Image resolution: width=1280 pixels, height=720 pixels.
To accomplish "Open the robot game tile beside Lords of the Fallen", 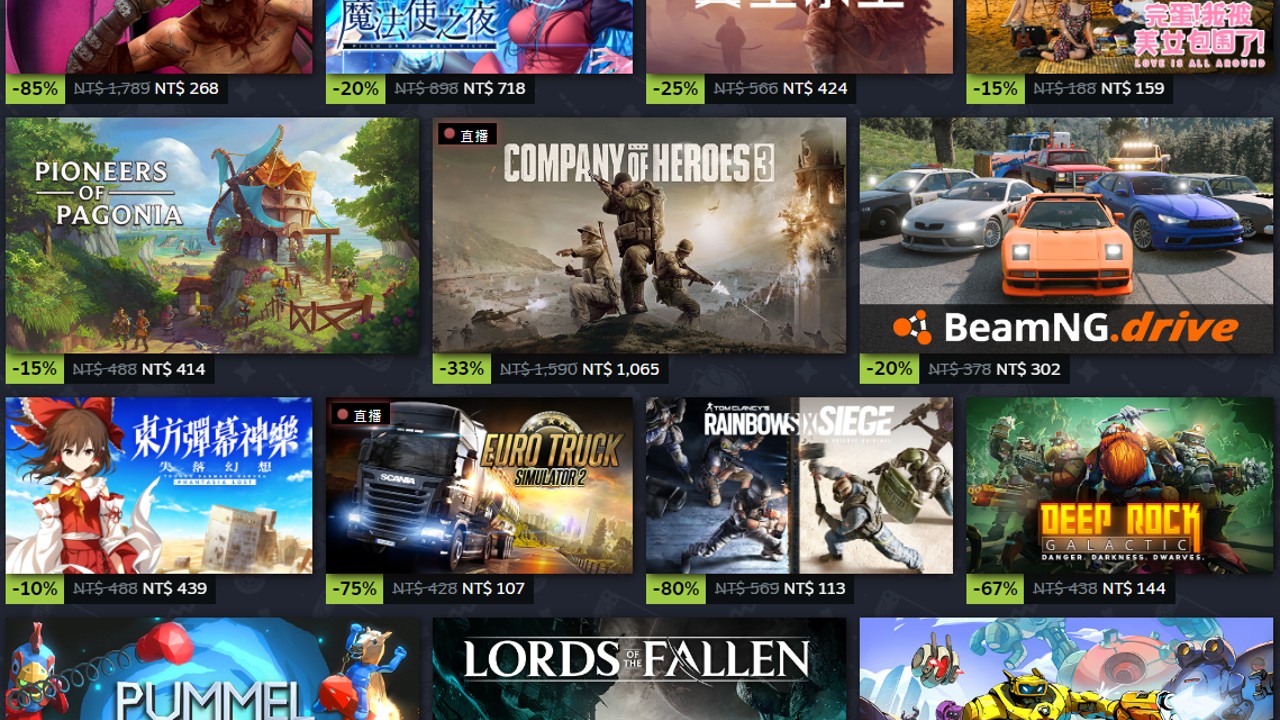I will click(1066, 668).
